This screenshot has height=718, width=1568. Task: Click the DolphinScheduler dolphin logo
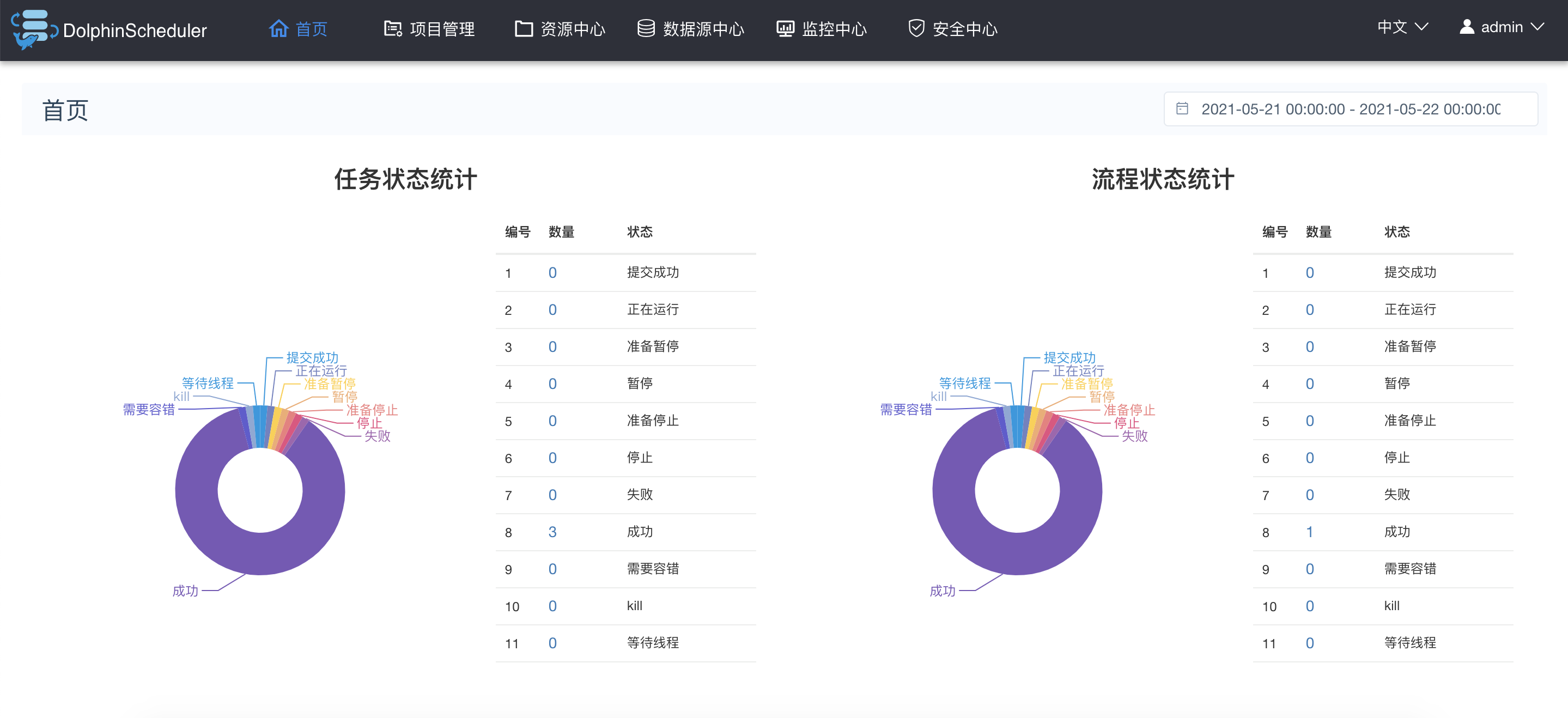tap(33, 29)
